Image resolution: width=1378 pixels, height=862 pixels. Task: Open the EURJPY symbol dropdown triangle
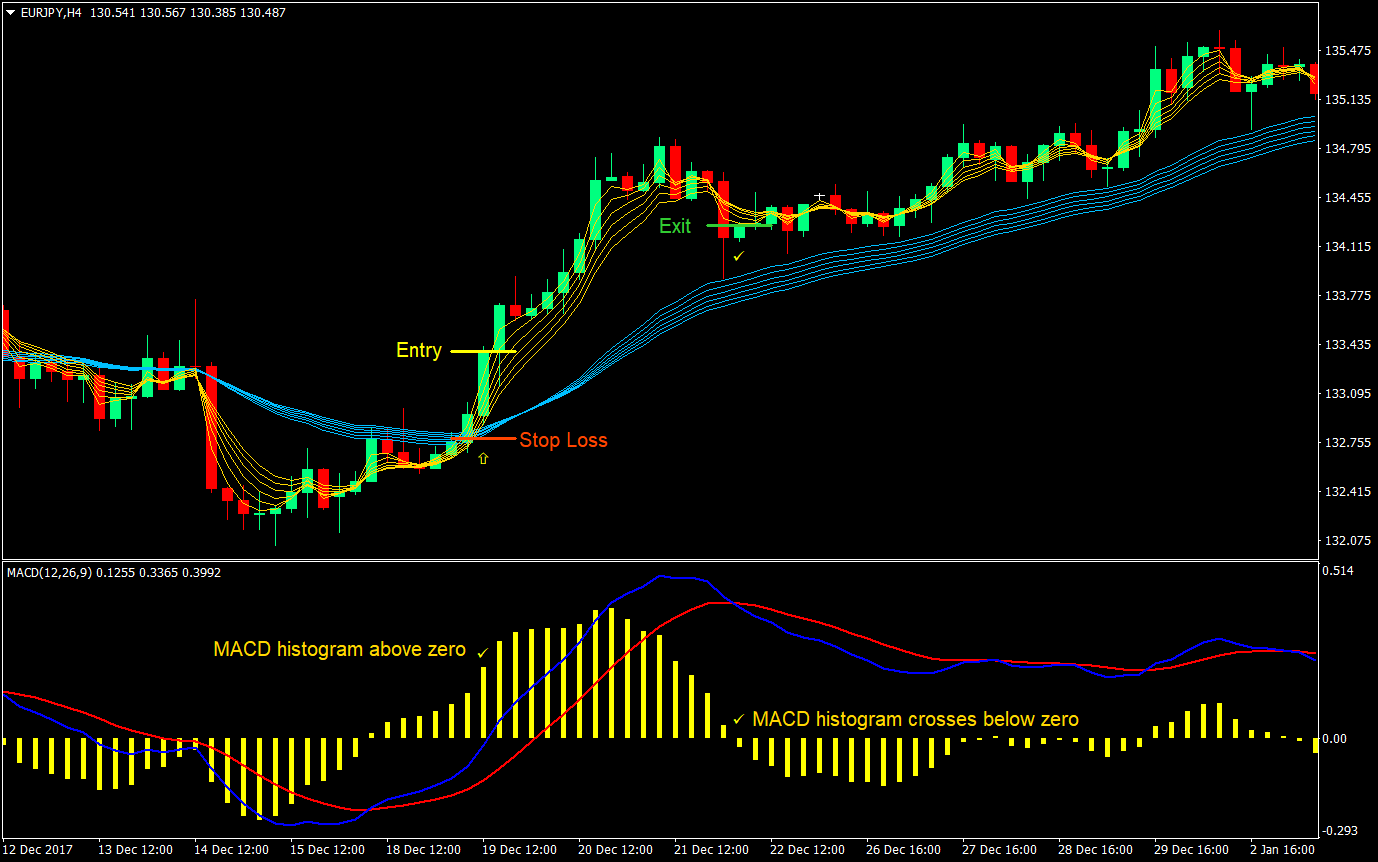(x=10, y=13)
